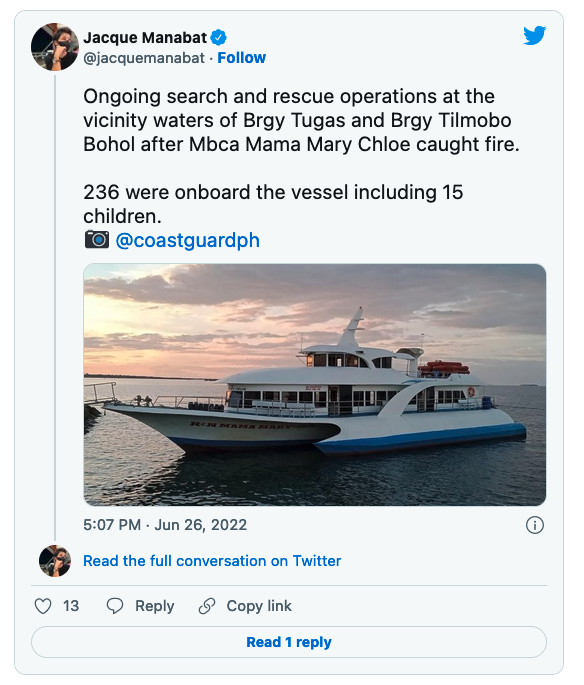Viewport: 584px width, 685px height.
Task: Click the Reply text label
Action: coord(155,606)
